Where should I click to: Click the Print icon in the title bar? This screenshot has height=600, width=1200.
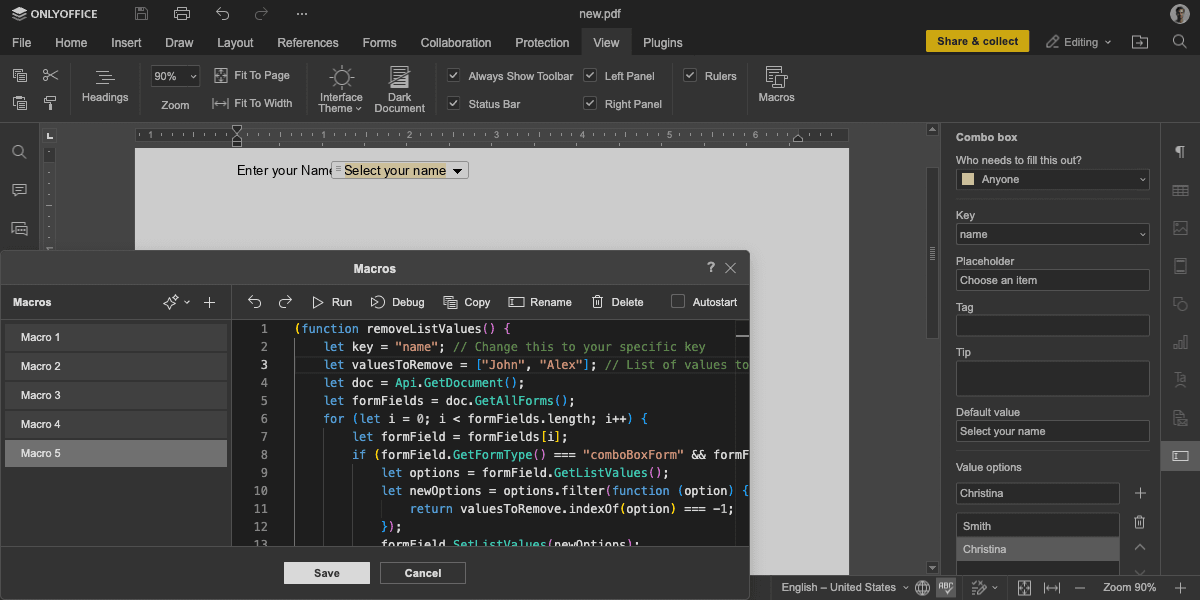click(181, 14)
